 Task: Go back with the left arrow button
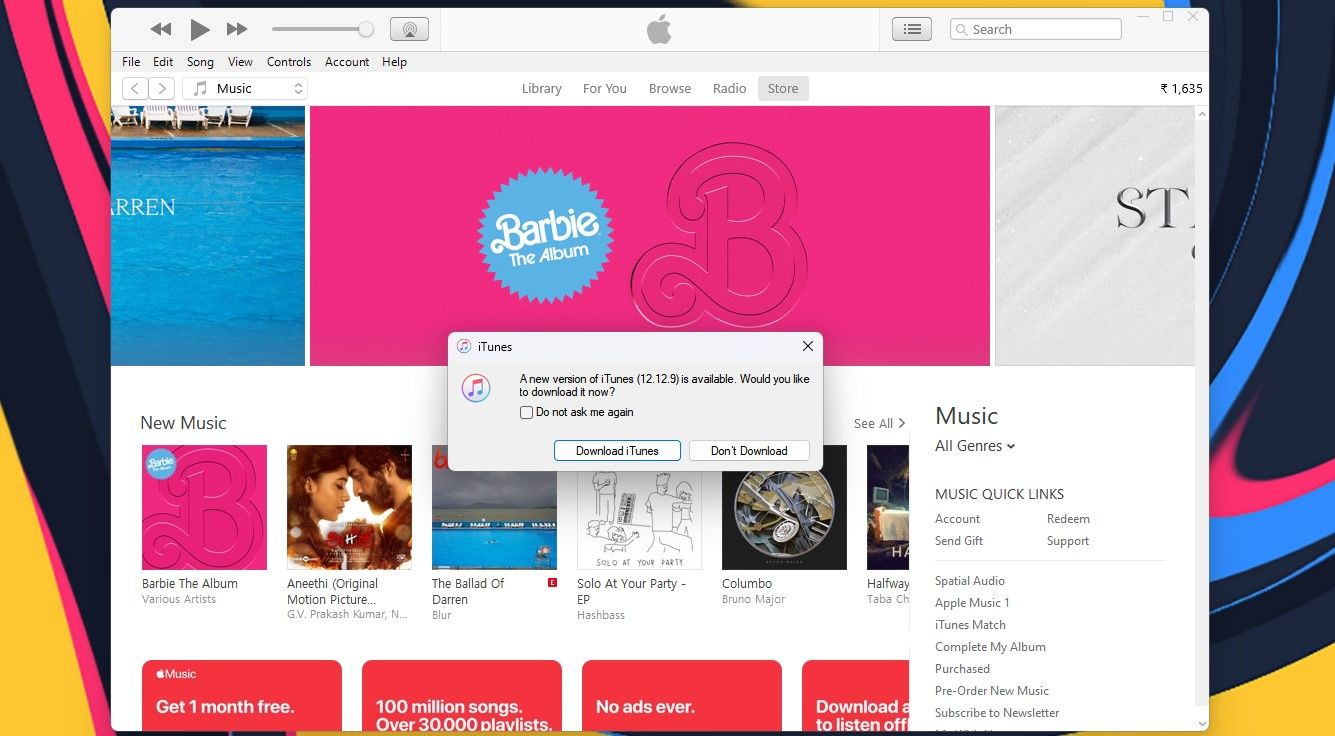[x=135, y=88]
